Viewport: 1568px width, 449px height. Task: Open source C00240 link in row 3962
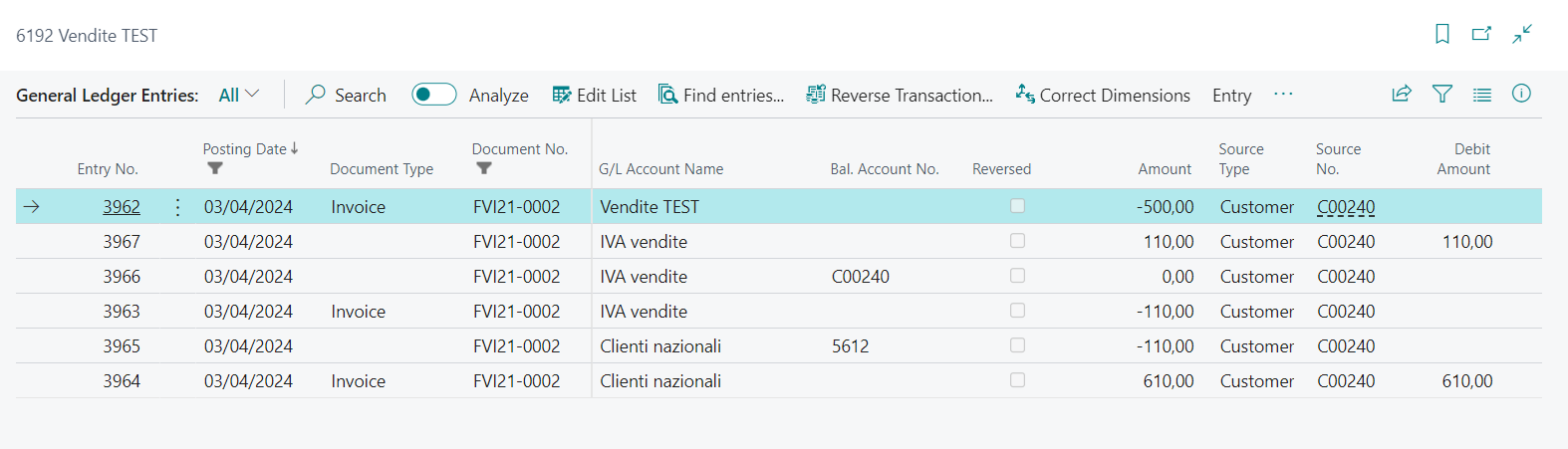(1346, 207)
